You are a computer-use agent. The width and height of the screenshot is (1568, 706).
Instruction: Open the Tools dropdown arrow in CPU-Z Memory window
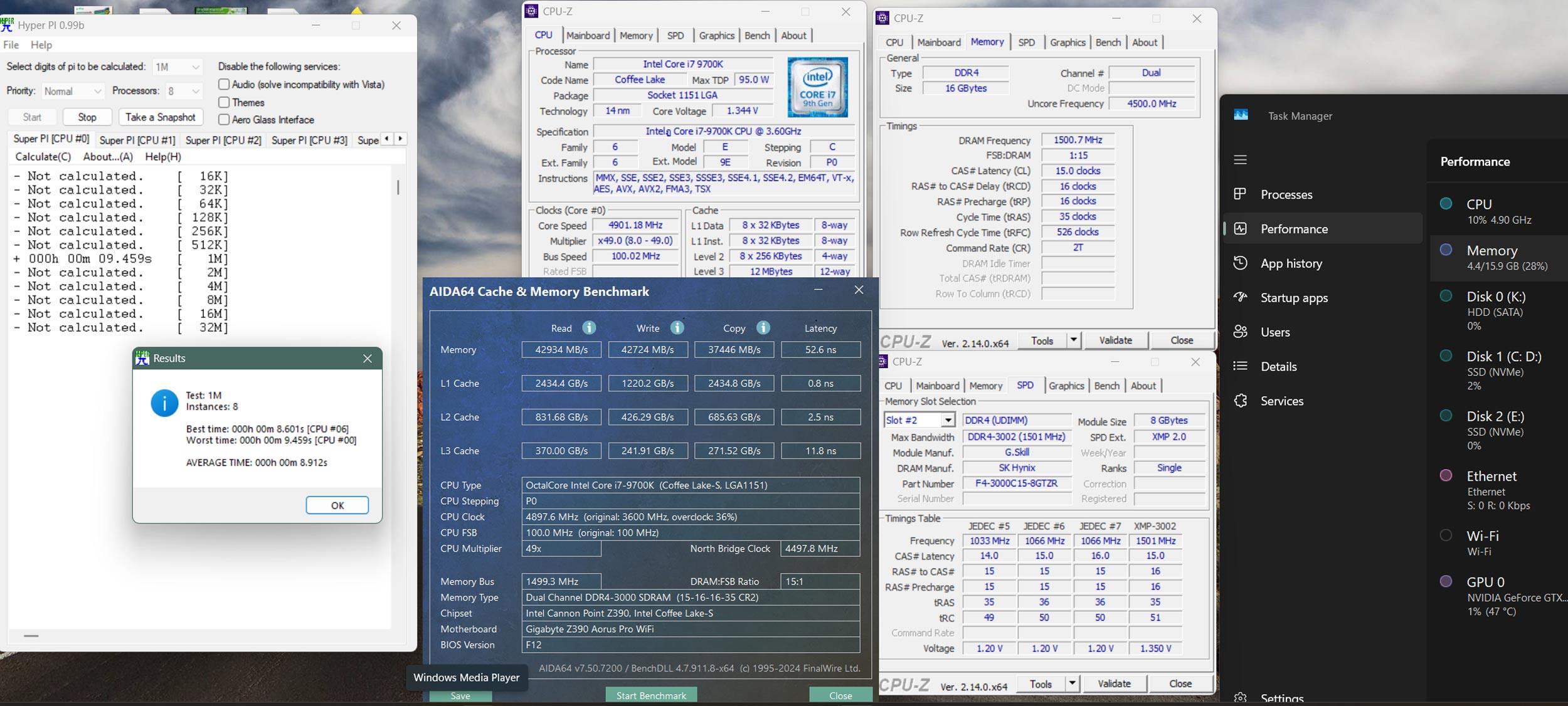1074,340
